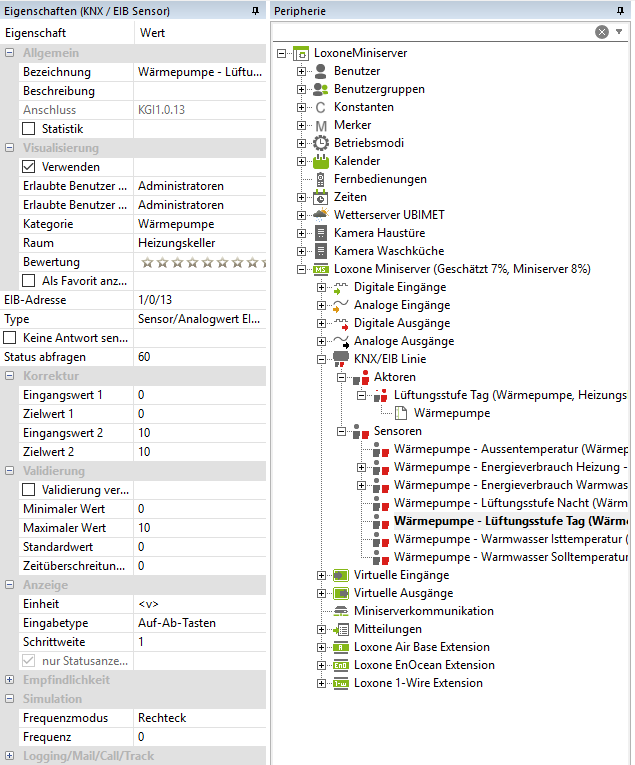This screenshot has height=765, width=635.
Task: Edit the EIB-Adresse value 1/0/13
Action: [x=200, y=300]
